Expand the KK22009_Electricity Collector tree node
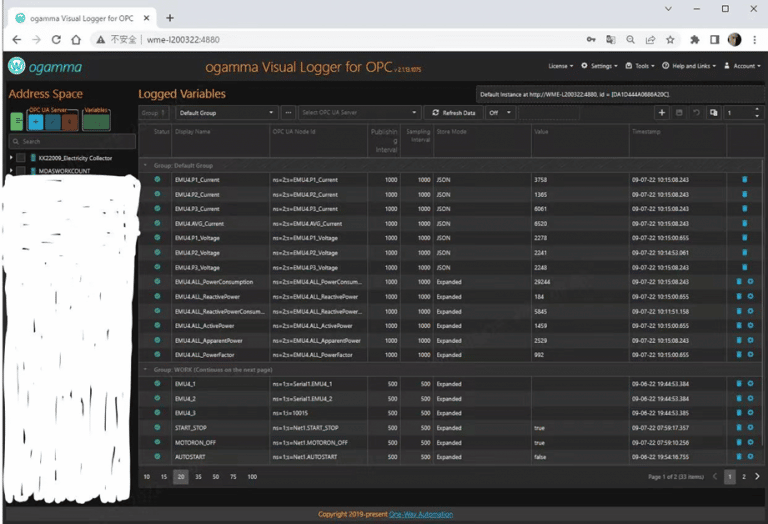 coord(11,158)
